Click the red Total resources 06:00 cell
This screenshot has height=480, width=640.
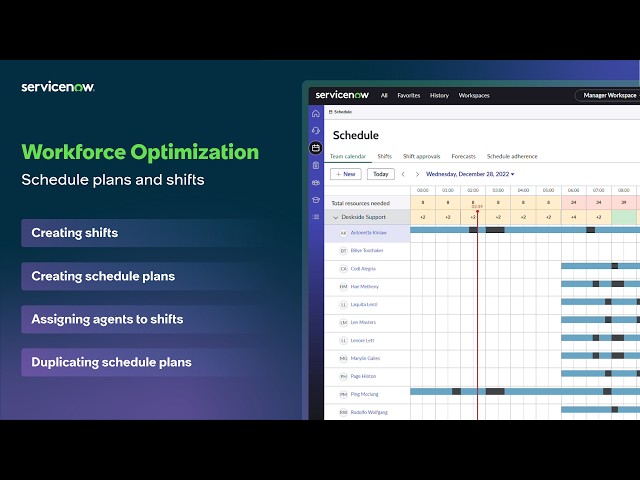coord(573,202)
